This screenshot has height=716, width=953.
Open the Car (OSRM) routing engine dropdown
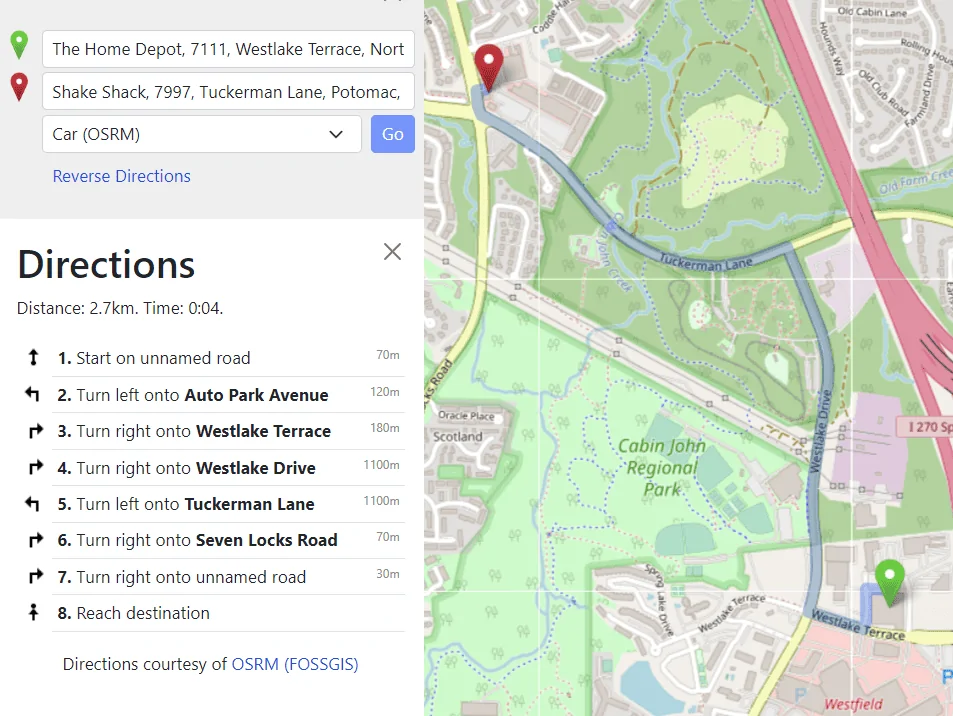pyautogui.click(x=202, y=134)
